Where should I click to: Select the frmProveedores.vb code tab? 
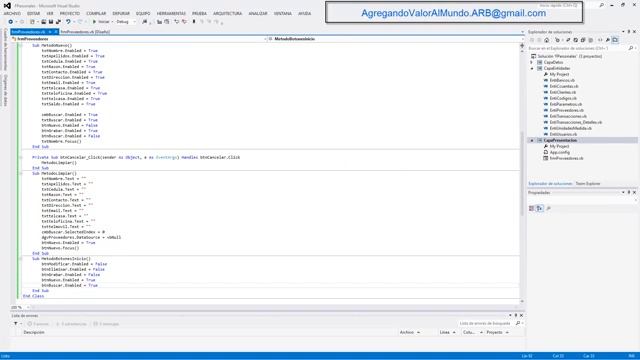tap(28, 32)
